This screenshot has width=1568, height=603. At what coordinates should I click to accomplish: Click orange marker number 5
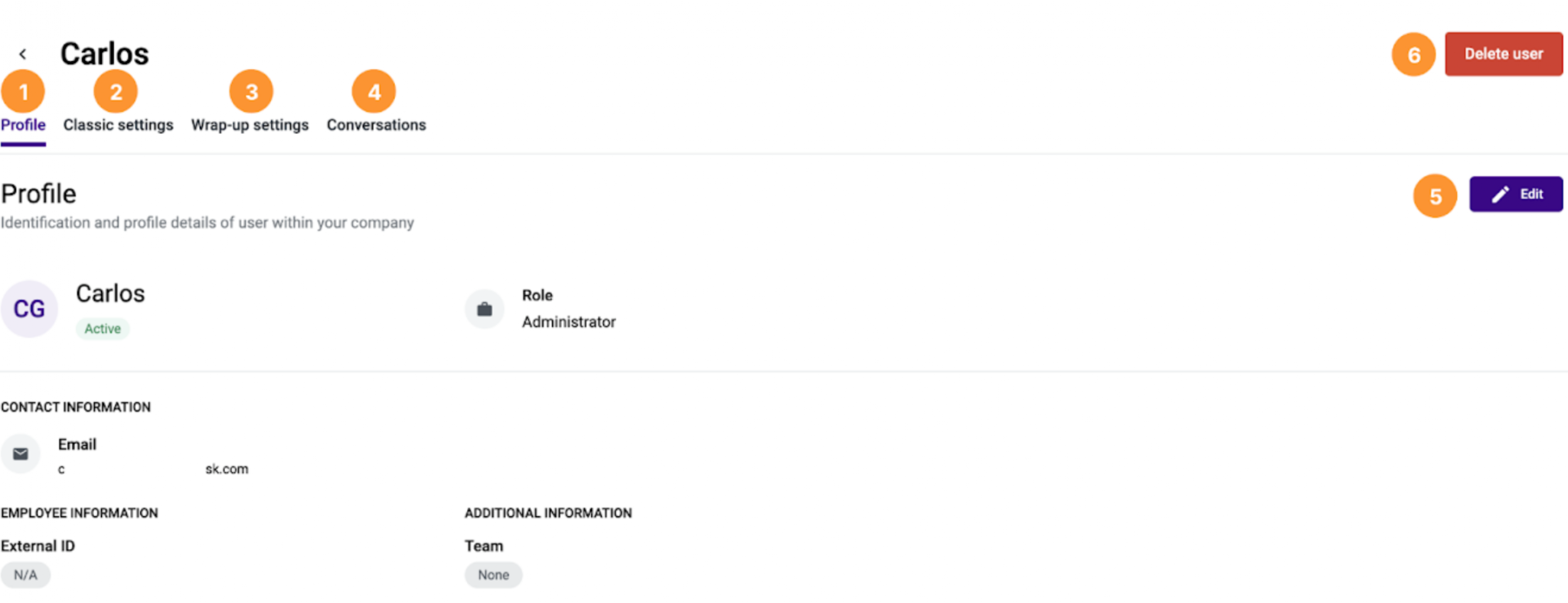pos(1436,196)
